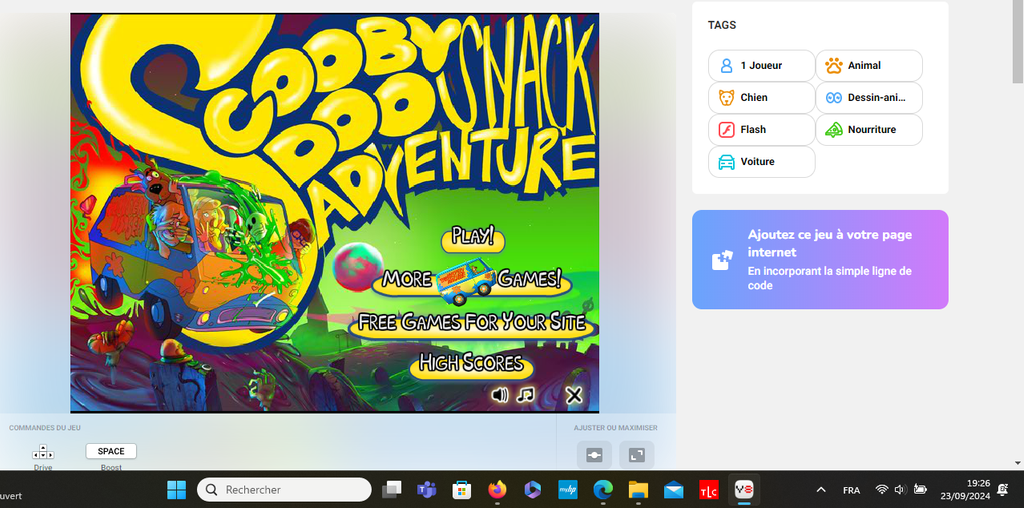Click the Rechercher taskbar search box
1024x508 pixels.
[285, 490]
